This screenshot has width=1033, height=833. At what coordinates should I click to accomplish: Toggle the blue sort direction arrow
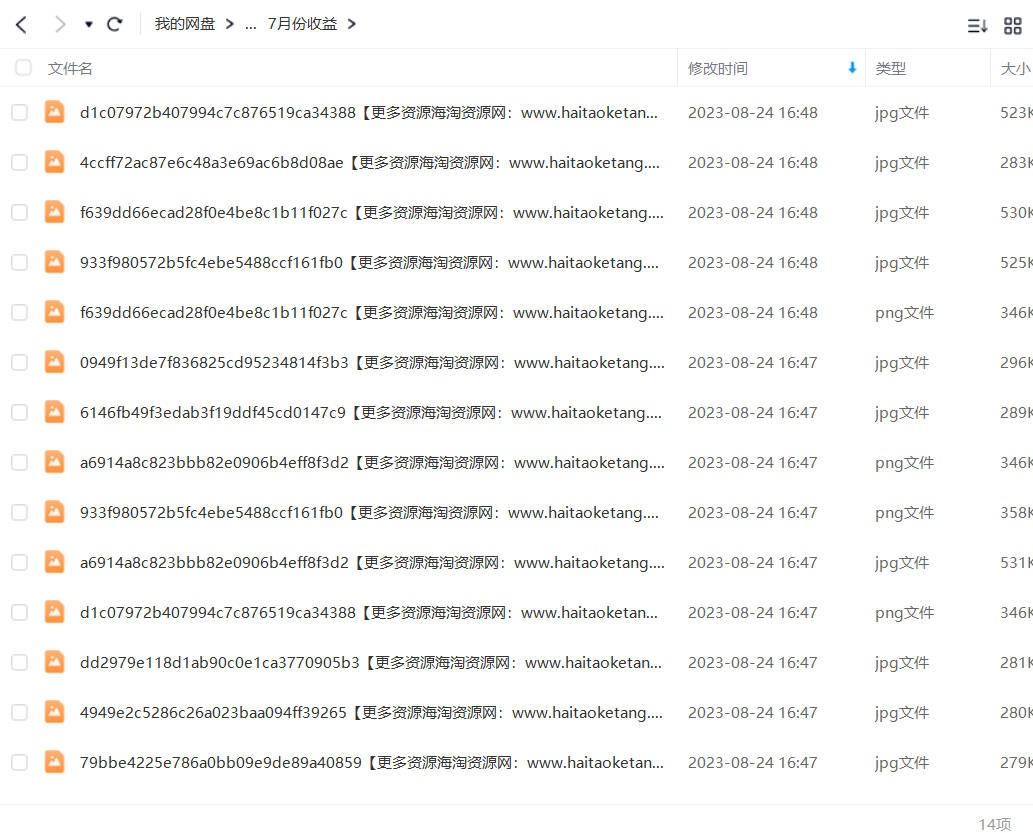(852, 67)
